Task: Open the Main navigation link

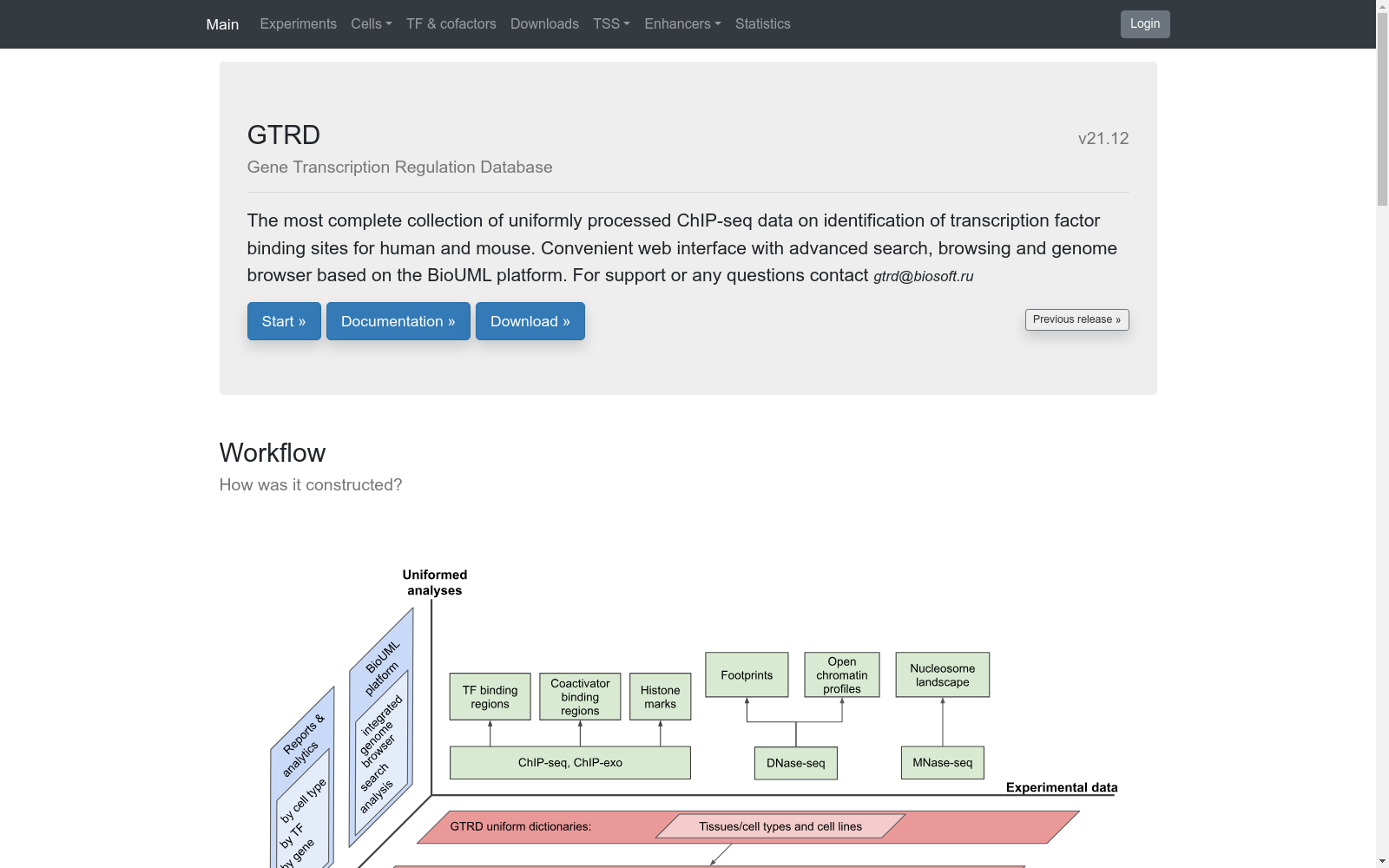Action: click(x=222, y=24)
